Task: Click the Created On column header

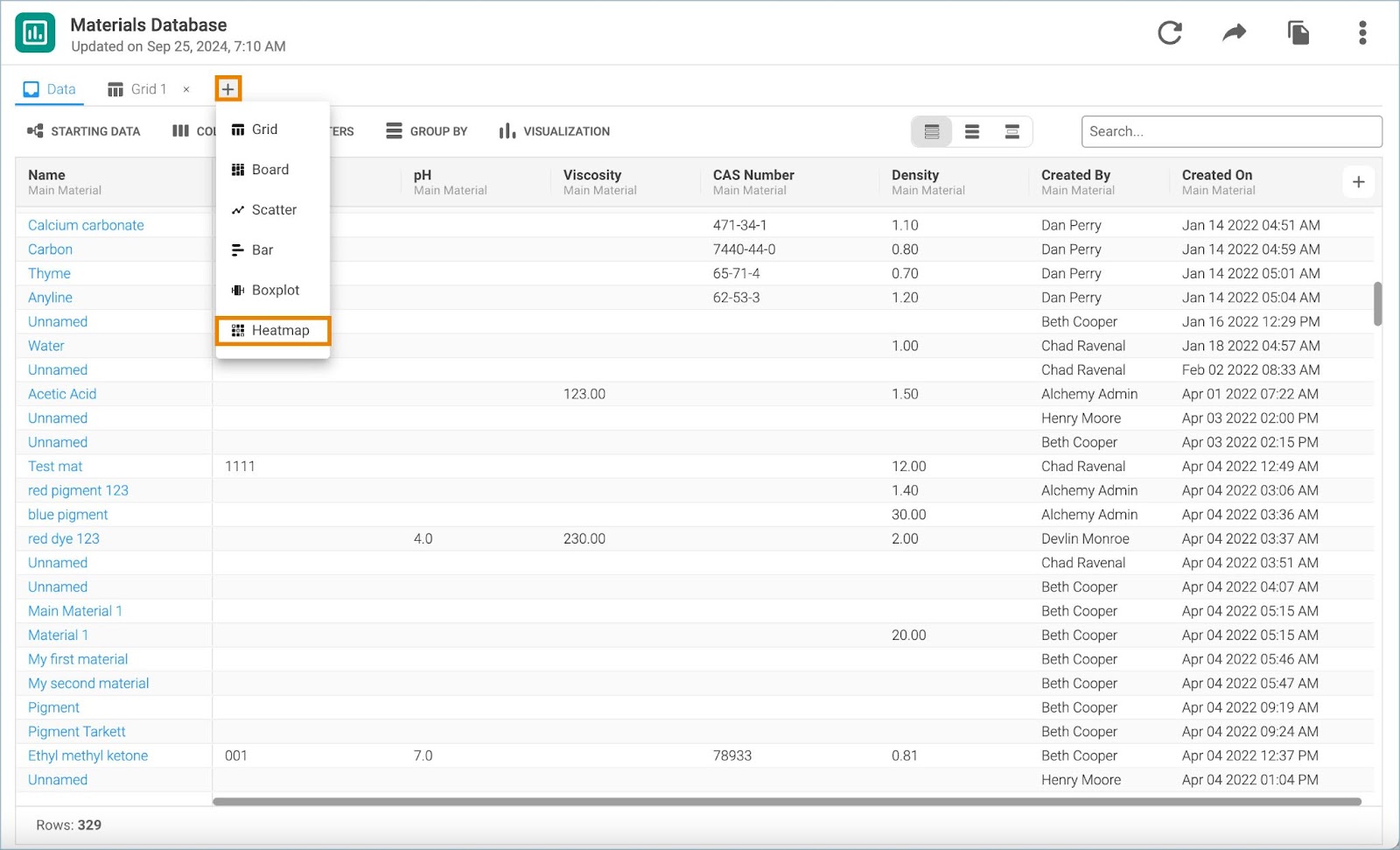Action: coord(1217,175)
